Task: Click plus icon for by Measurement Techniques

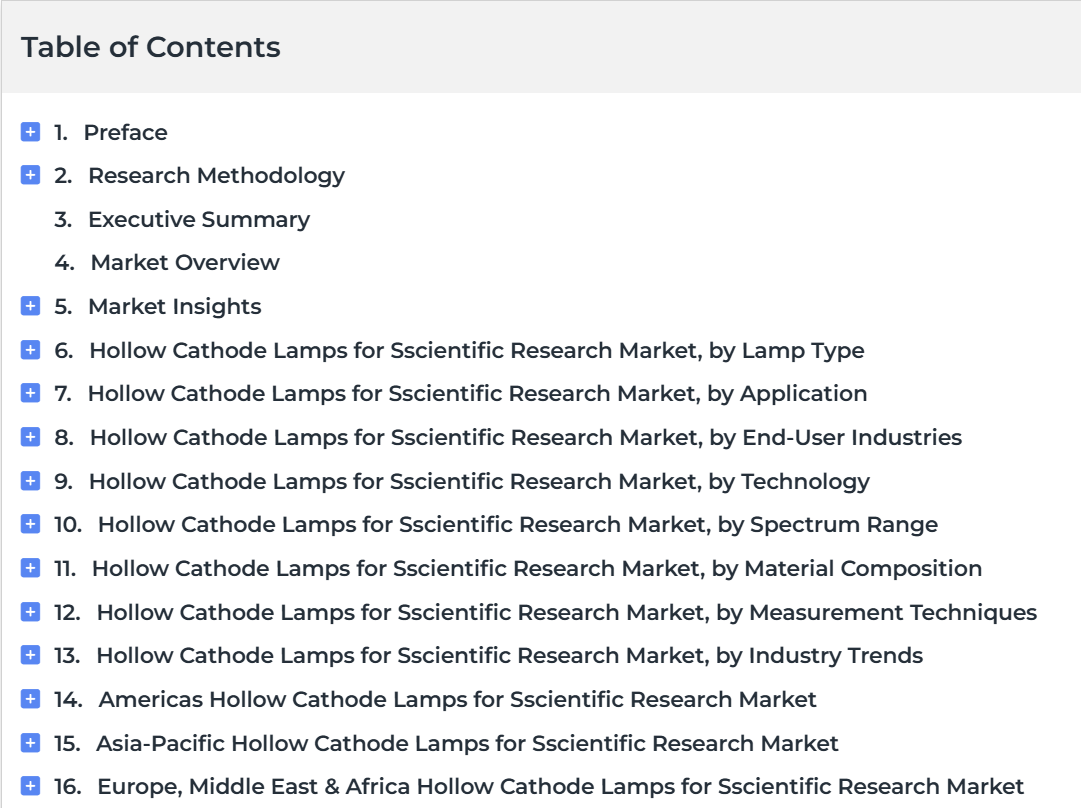Action: 30,612
